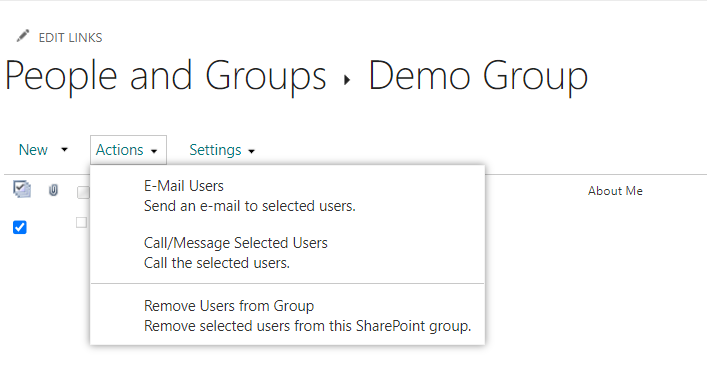Sort by the About Me column header
Screen dimensions: 707x369
[615, 191]
